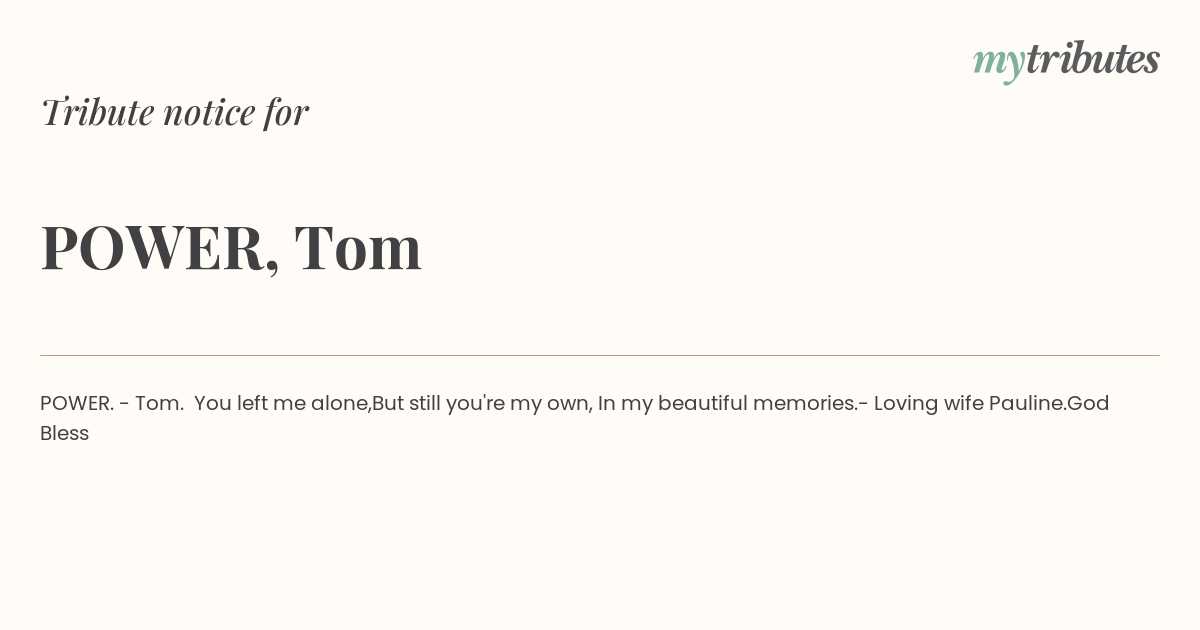This screenshot has height=630, width=1200.
Task: Click the phrase "But still you're my own"
Action: click(480, 403)
